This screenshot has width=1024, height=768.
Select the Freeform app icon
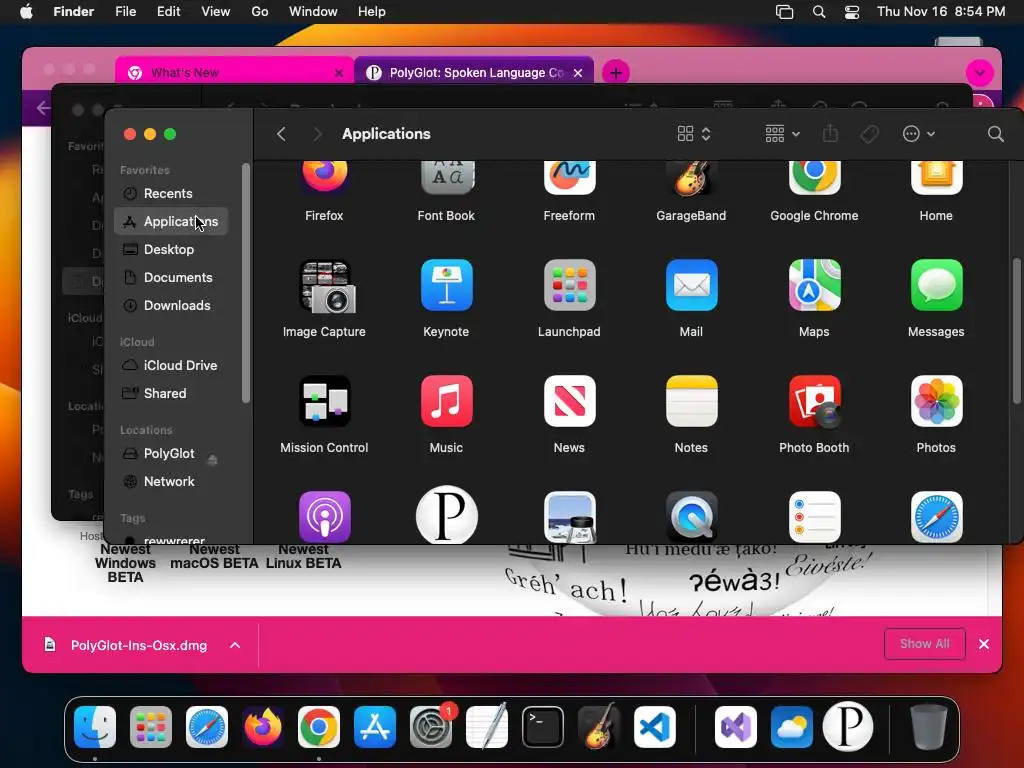[569, 177]
